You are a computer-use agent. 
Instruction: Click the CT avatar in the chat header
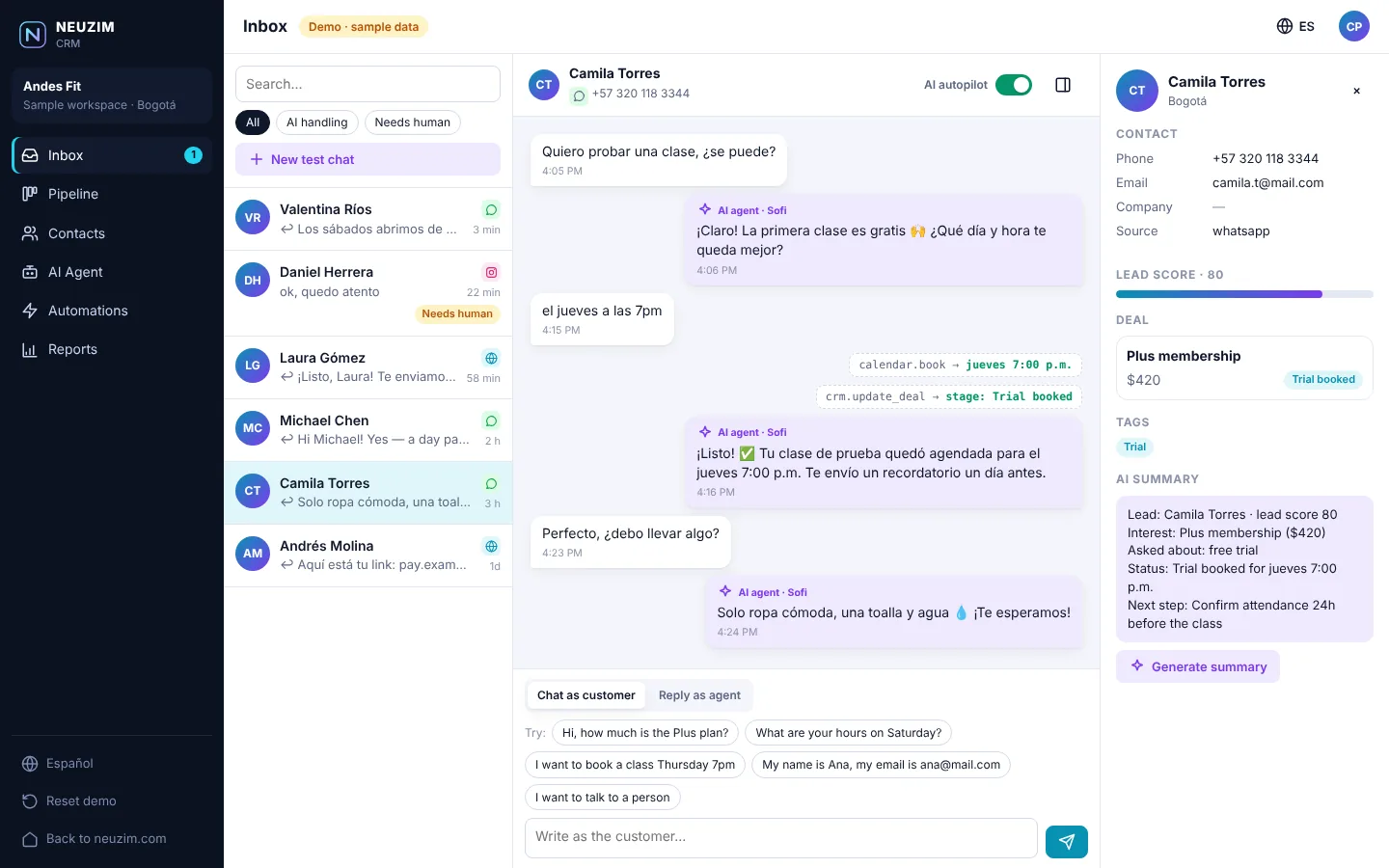tap(544, 85)
